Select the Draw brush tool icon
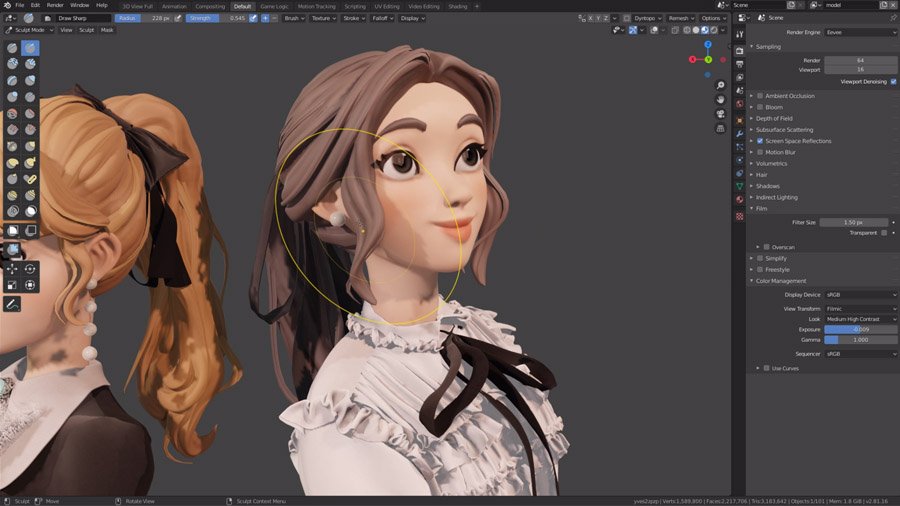 [x=12, y=48]
